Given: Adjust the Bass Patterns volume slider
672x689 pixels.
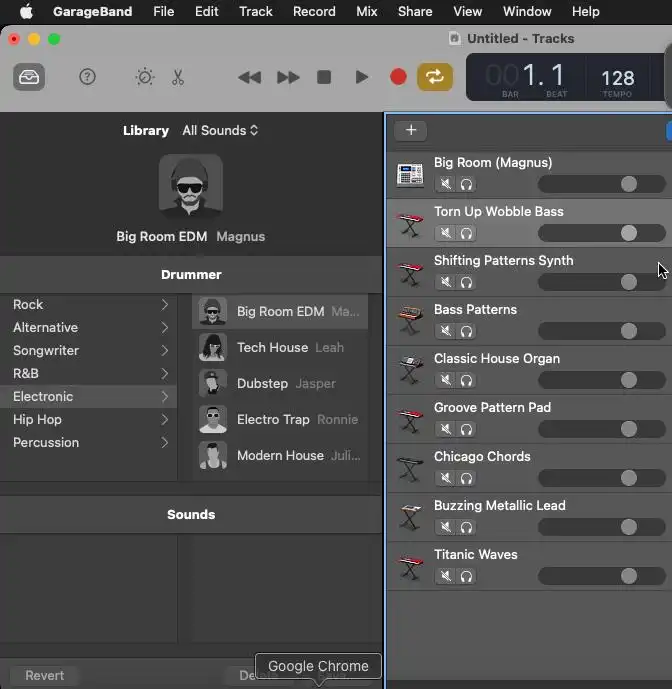Looking at the screenshot, I should (x=601, y=331).
